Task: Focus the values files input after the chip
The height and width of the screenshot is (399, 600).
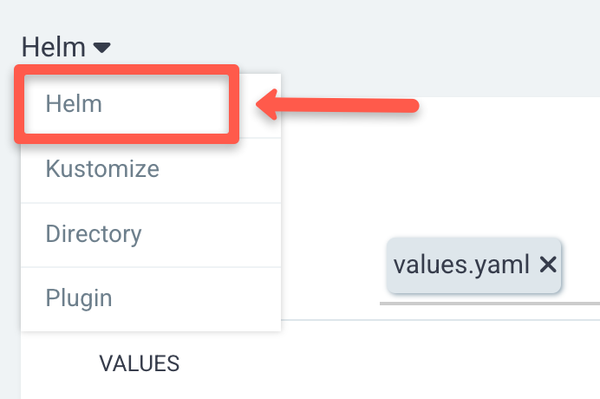Action: (x=581, y=265)
